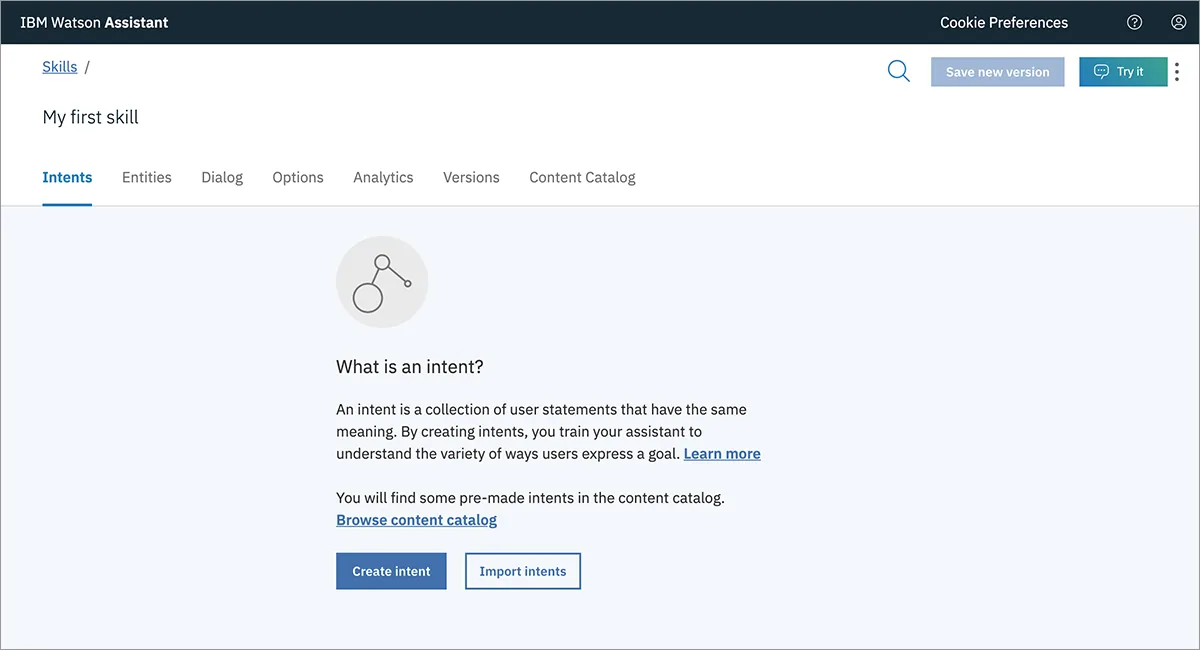Open the Options tab
Screen dimensions: 1200x650
(x=298, y=177)
